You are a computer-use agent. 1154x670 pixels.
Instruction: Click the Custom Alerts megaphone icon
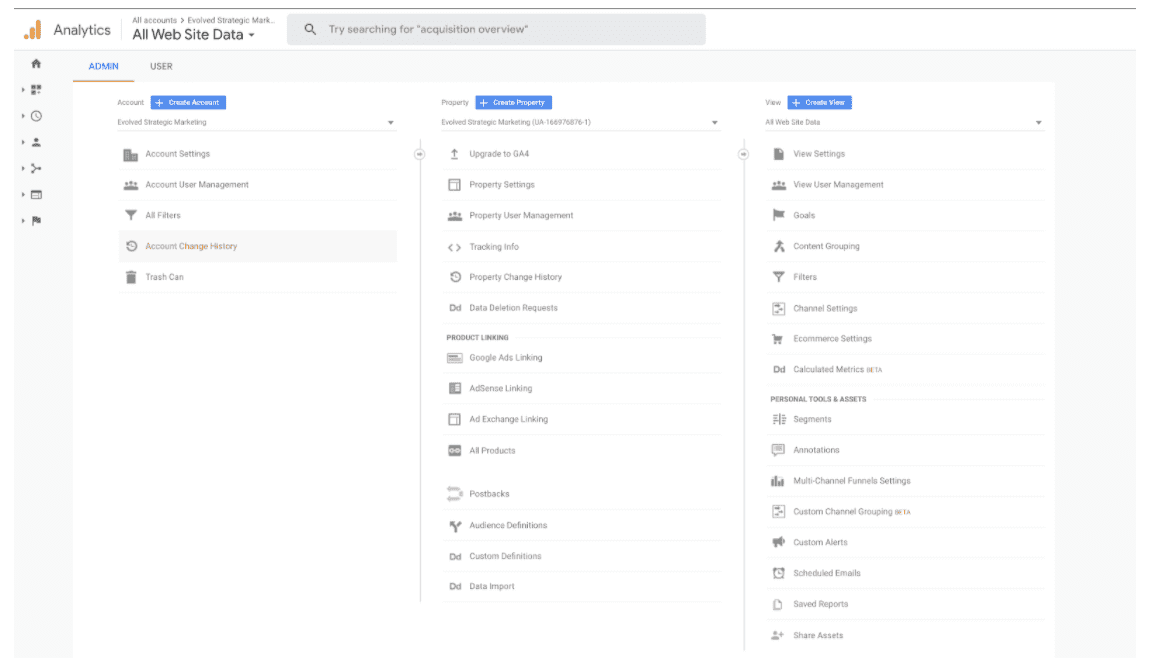(x=778, y=543)
